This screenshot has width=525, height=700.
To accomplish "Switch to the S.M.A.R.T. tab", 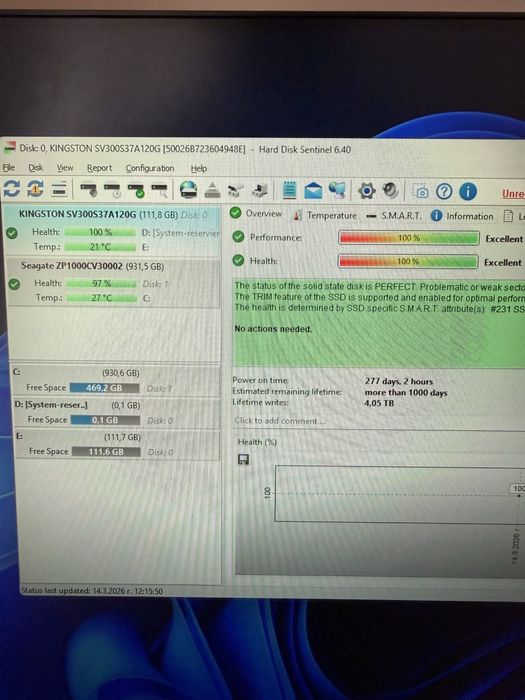I will tap(394, 216).
